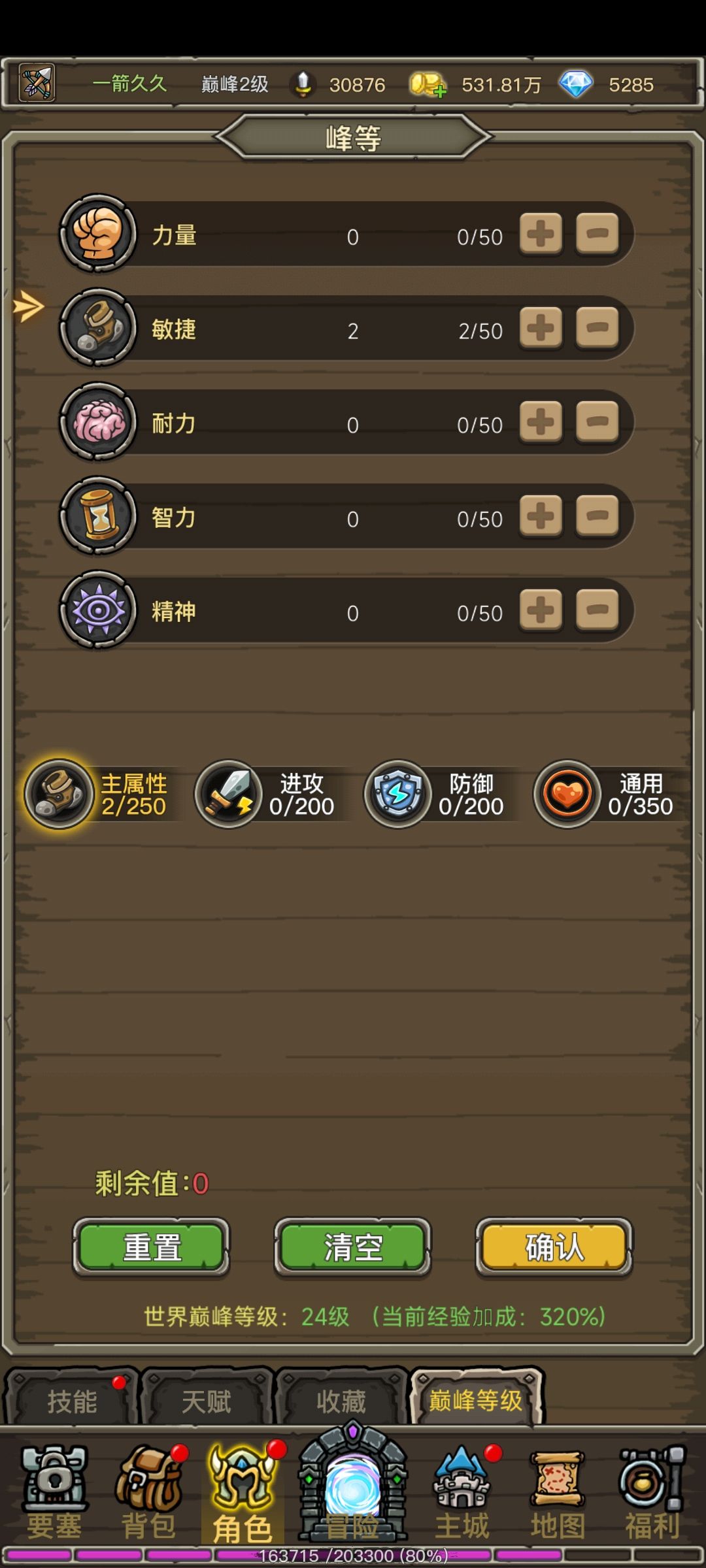This screenshot has width=706, height=1568.
Task: Decrease 敏捷 with minus button
Action: [x=597, y=327]
